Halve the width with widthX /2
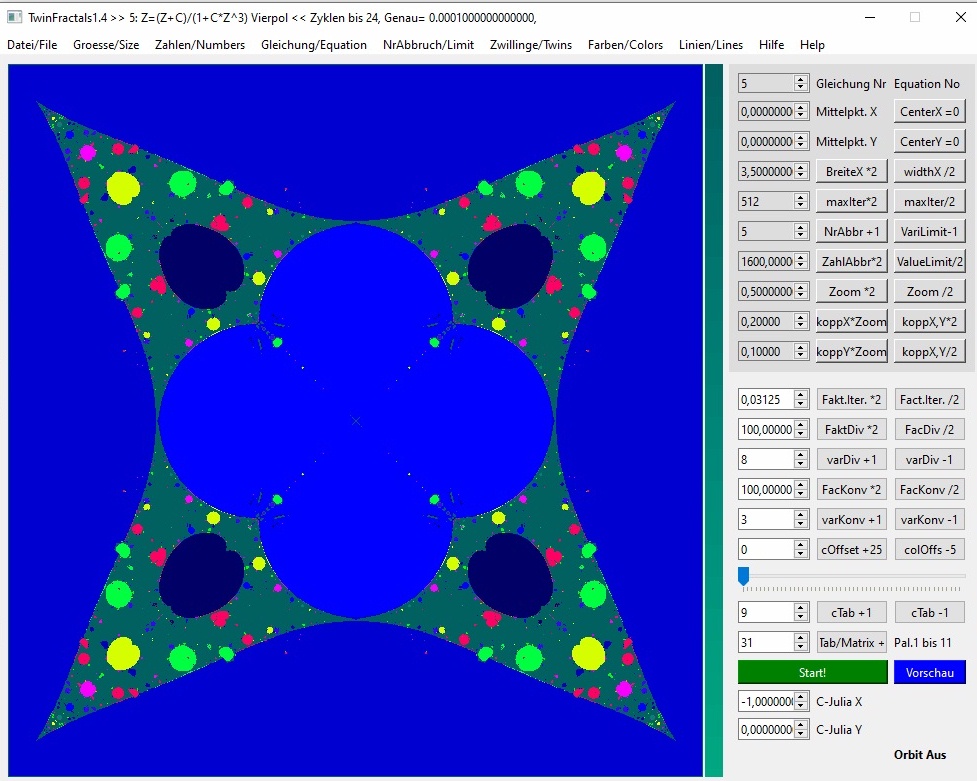977x781 pixels. pyautogui.click(x=930, y=171)
